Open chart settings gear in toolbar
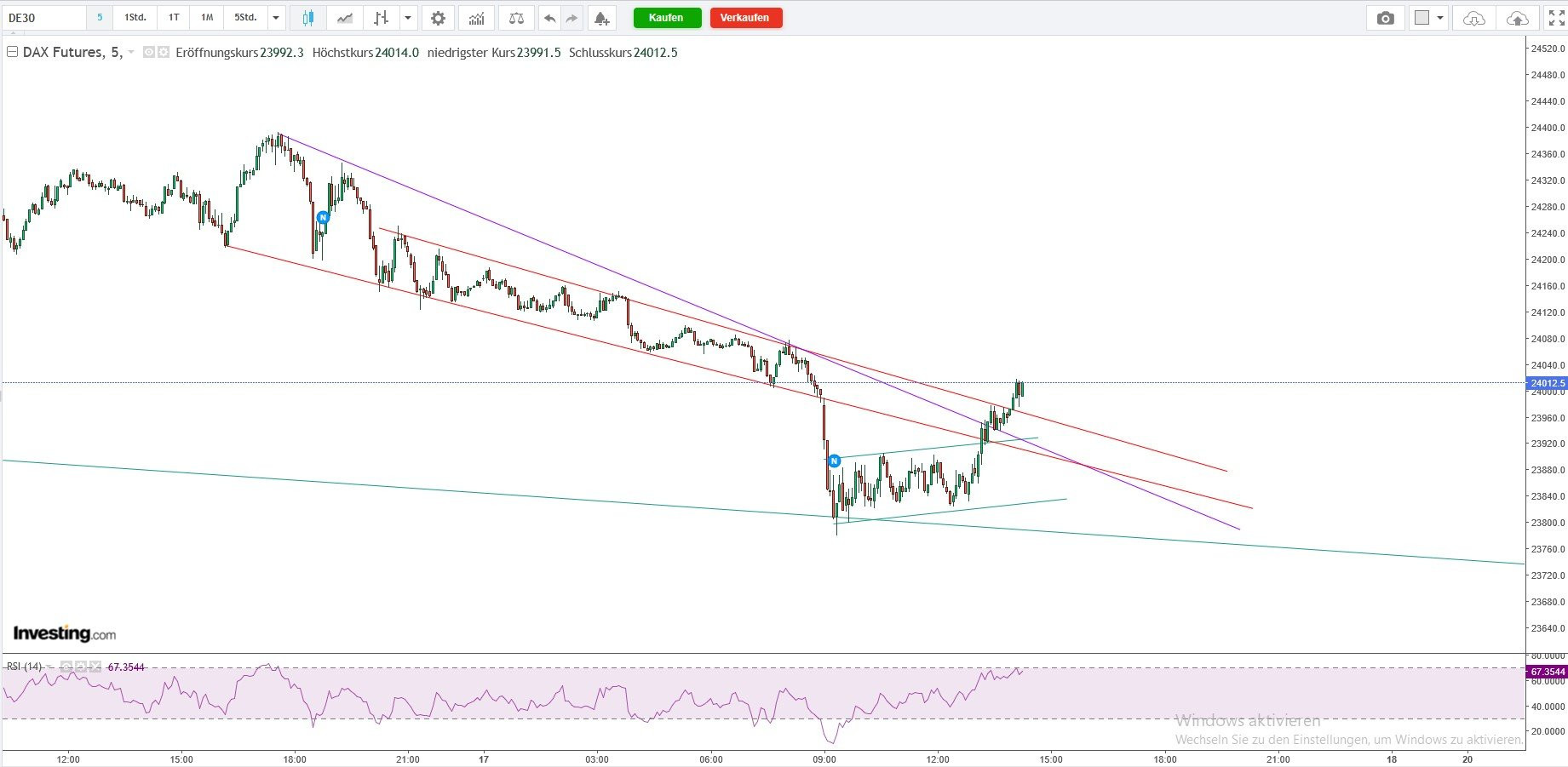The height and width of the screenshot is (767, 1568). pyautogui.click(x=438, y=18)
